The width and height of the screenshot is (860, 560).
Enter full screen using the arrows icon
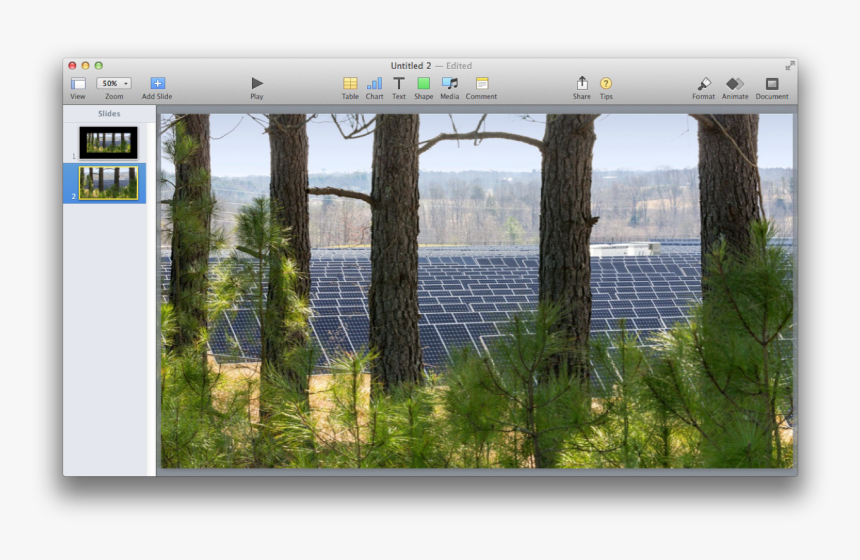tap(789, 66)
